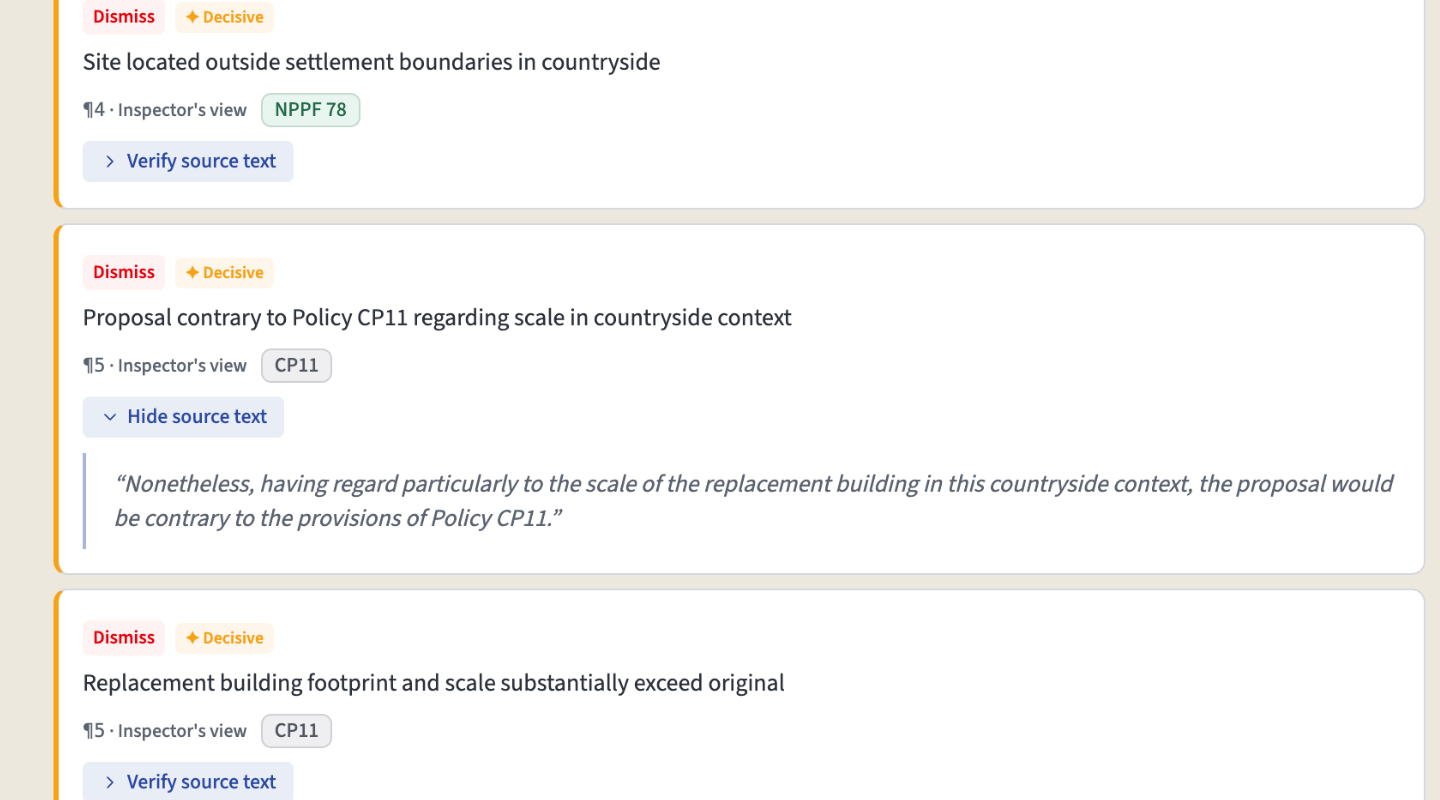
Task: Click title 'Site located outside settlement boundaries'
Action: coord(371,62)
